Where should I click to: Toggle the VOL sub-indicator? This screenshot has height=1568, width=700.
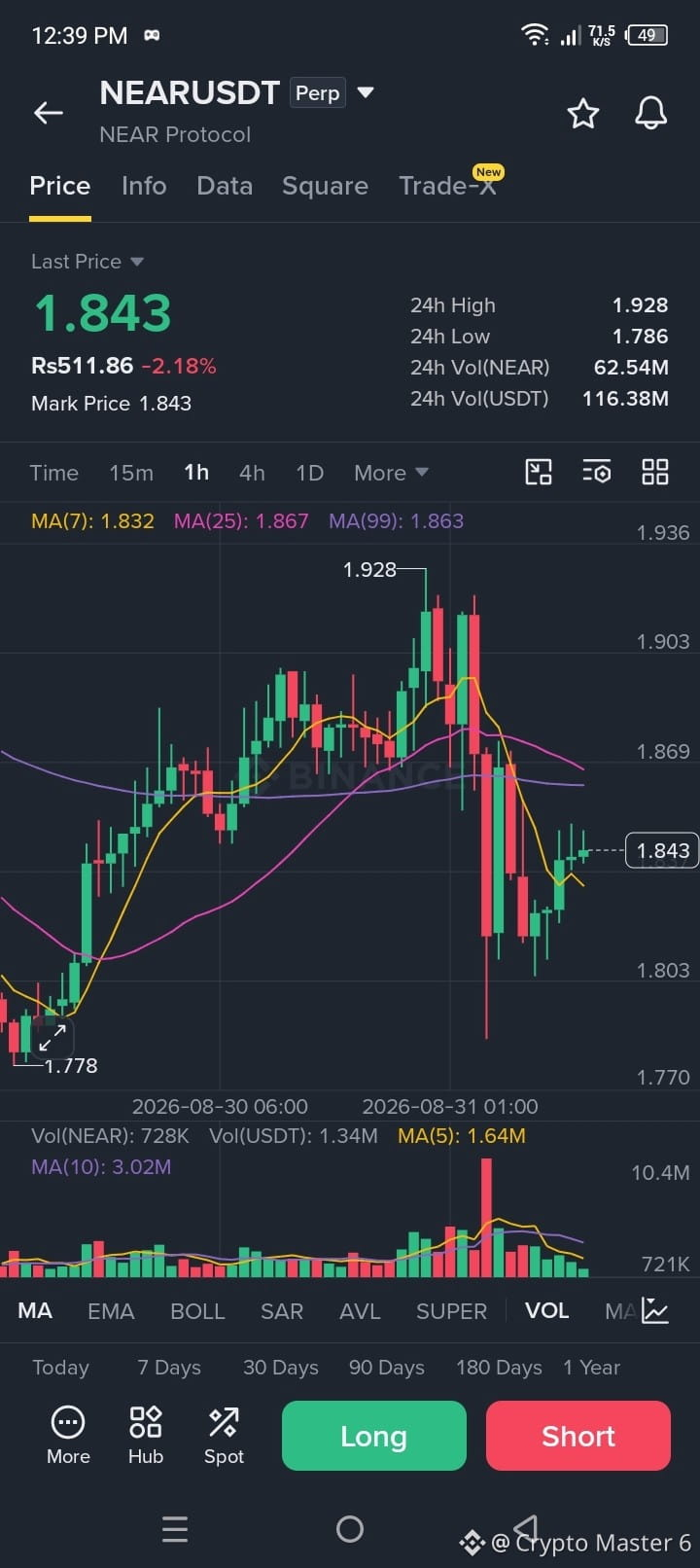point(546,1310)
